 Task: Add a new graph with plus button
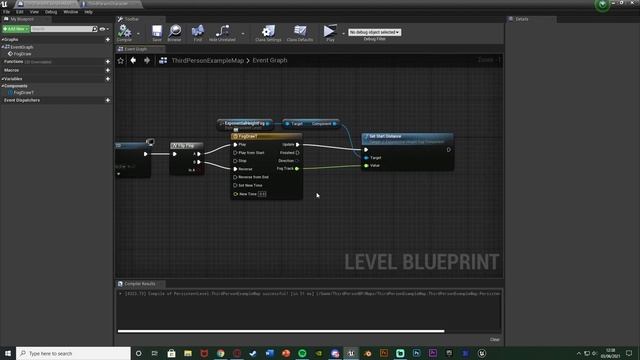point(108,40)
